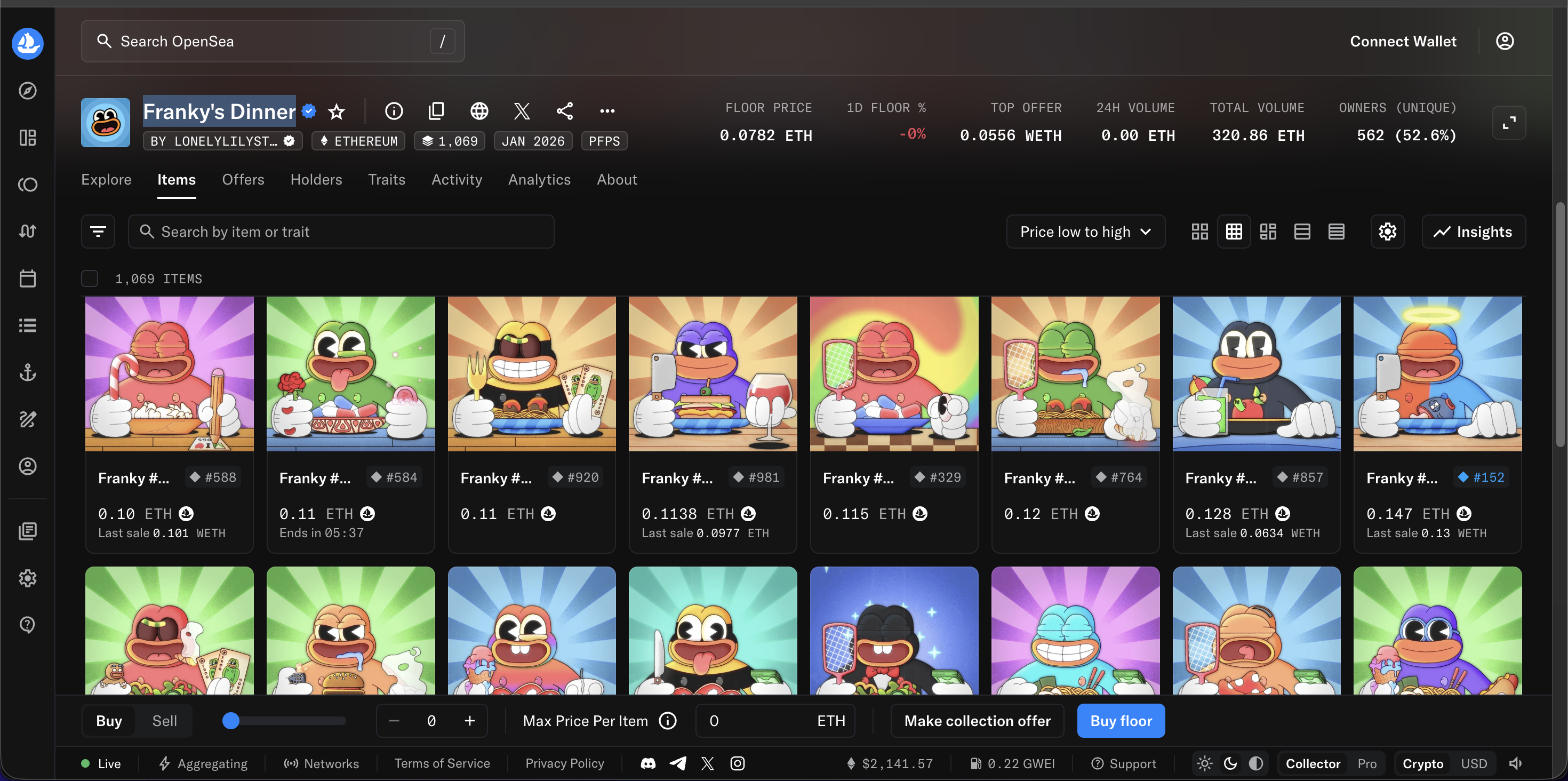Open the Traits tab
Viewport: 1568px width, 781px height.
pyautogui.click(x=387, y=180)
